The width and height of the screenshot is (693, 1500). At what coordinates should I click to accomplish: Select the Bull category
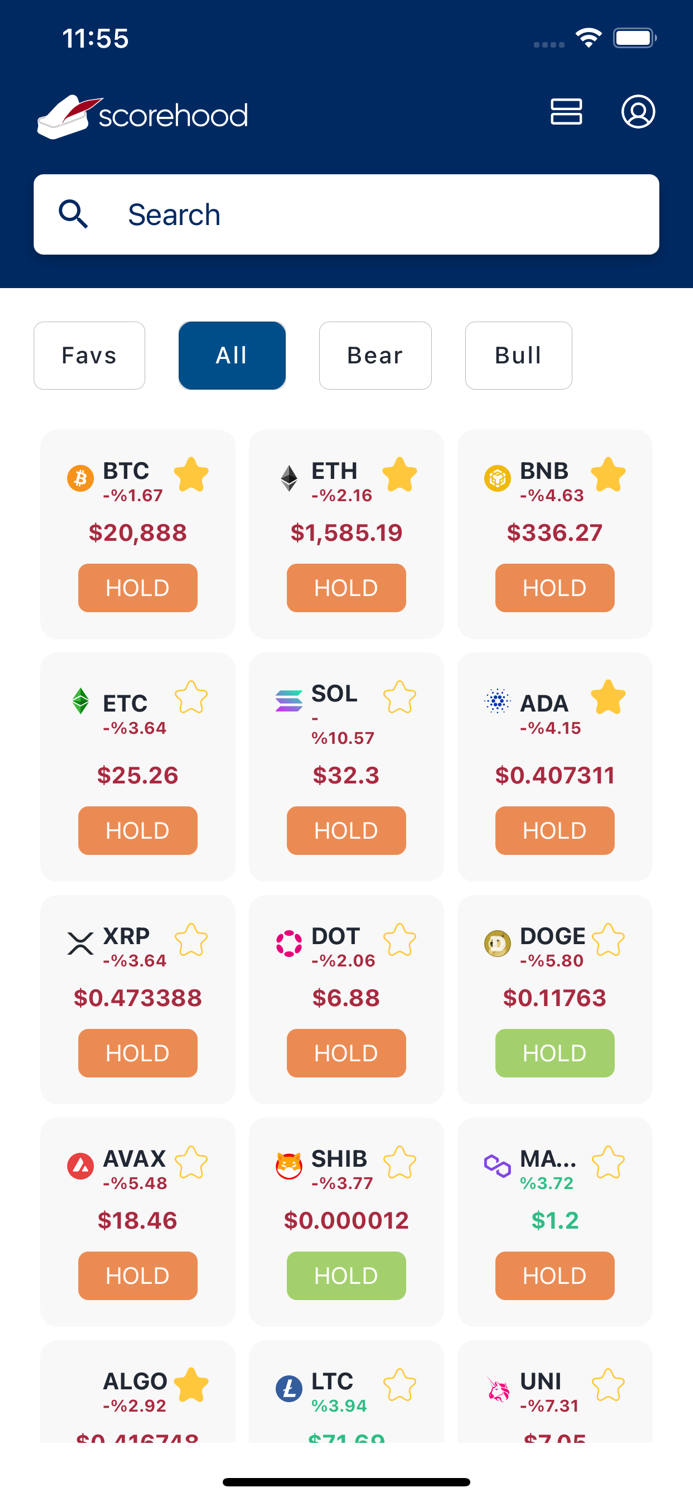[518, 356]
